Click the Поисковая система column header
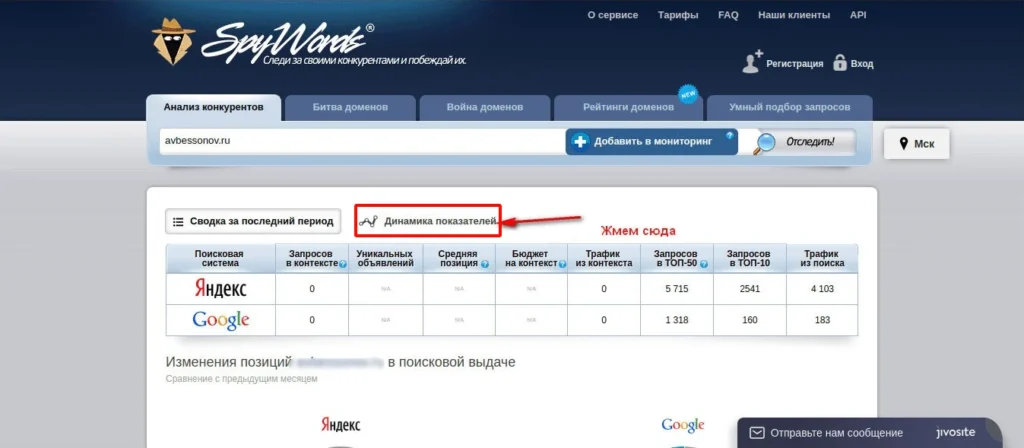Screen dimensions: 1024x448 coord(221,259)
